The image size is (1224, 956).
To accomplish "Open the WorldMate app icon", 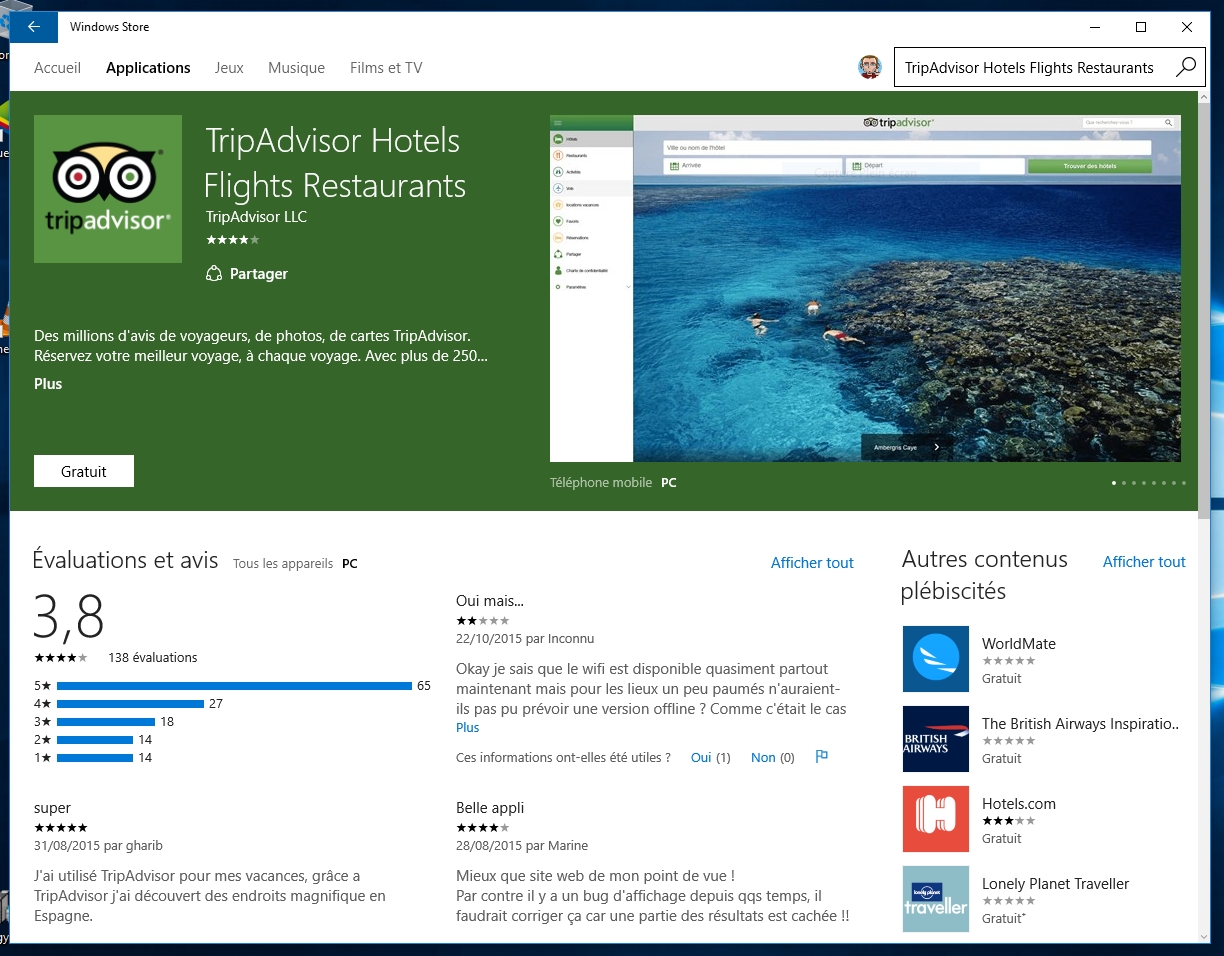I will point(936,659).
